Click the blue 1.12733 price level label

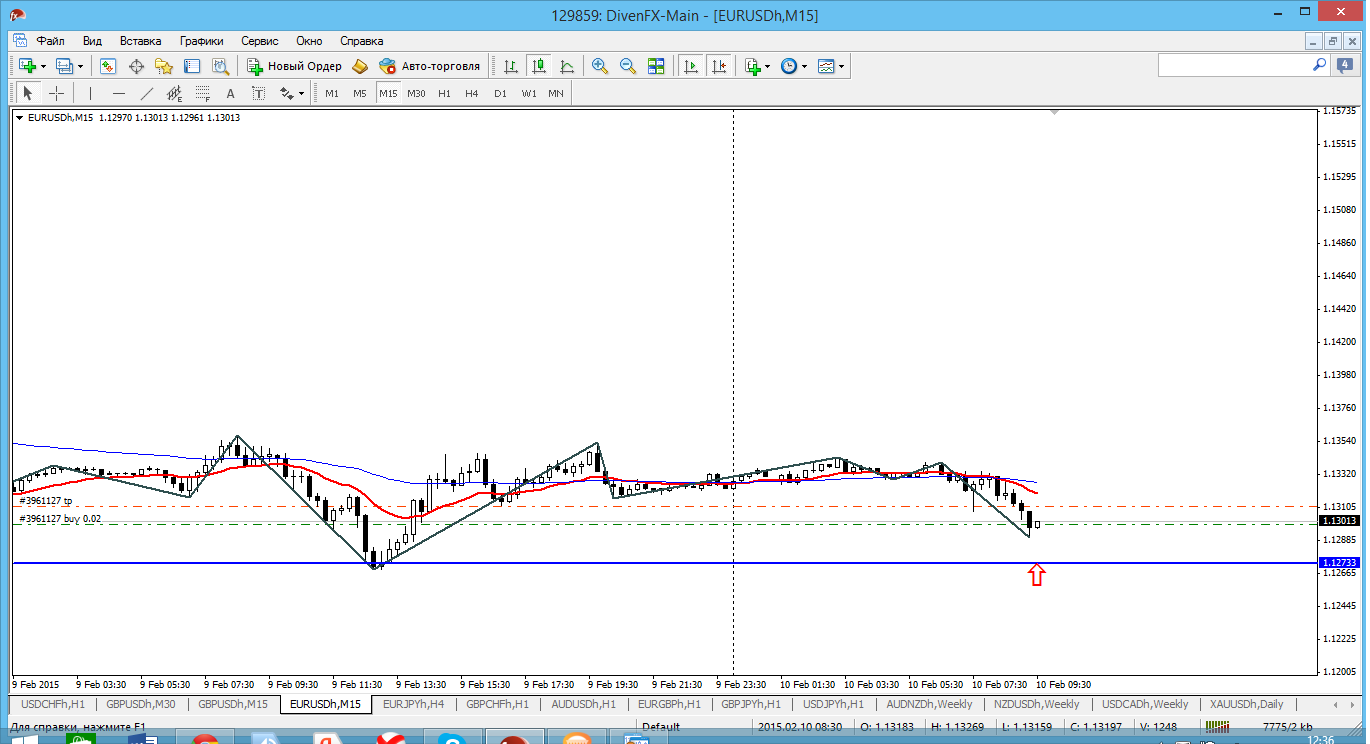1338,563
